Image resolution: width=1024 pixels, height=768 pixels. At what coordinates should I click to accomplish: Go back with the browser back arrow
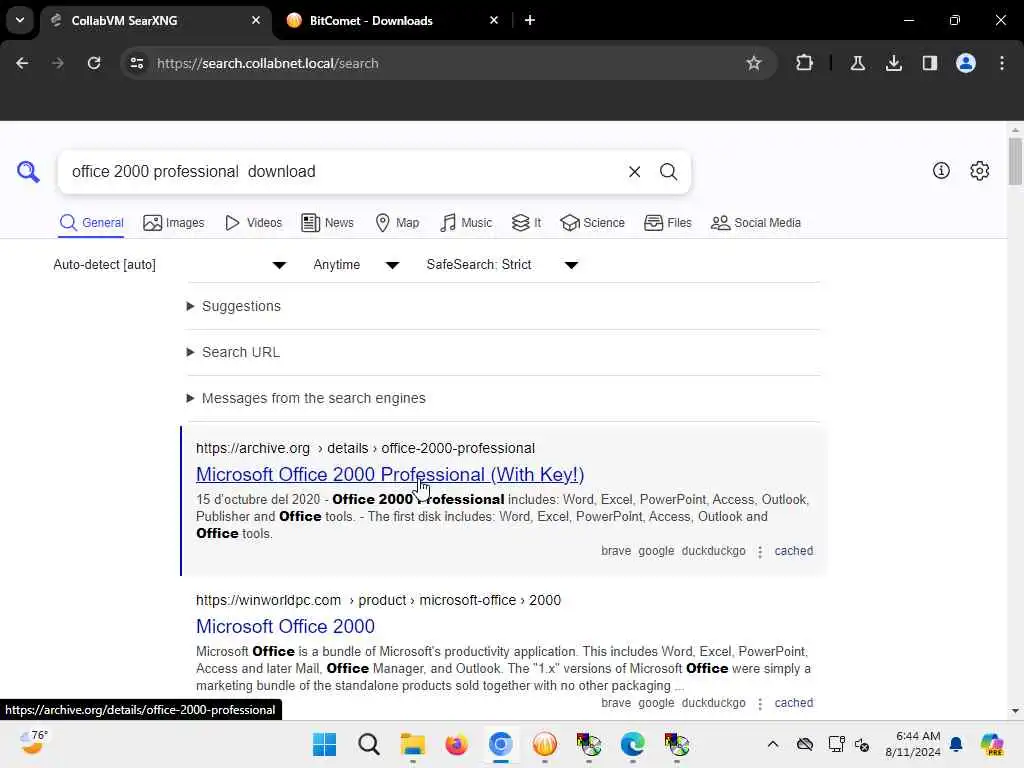(x=22, y=63)
